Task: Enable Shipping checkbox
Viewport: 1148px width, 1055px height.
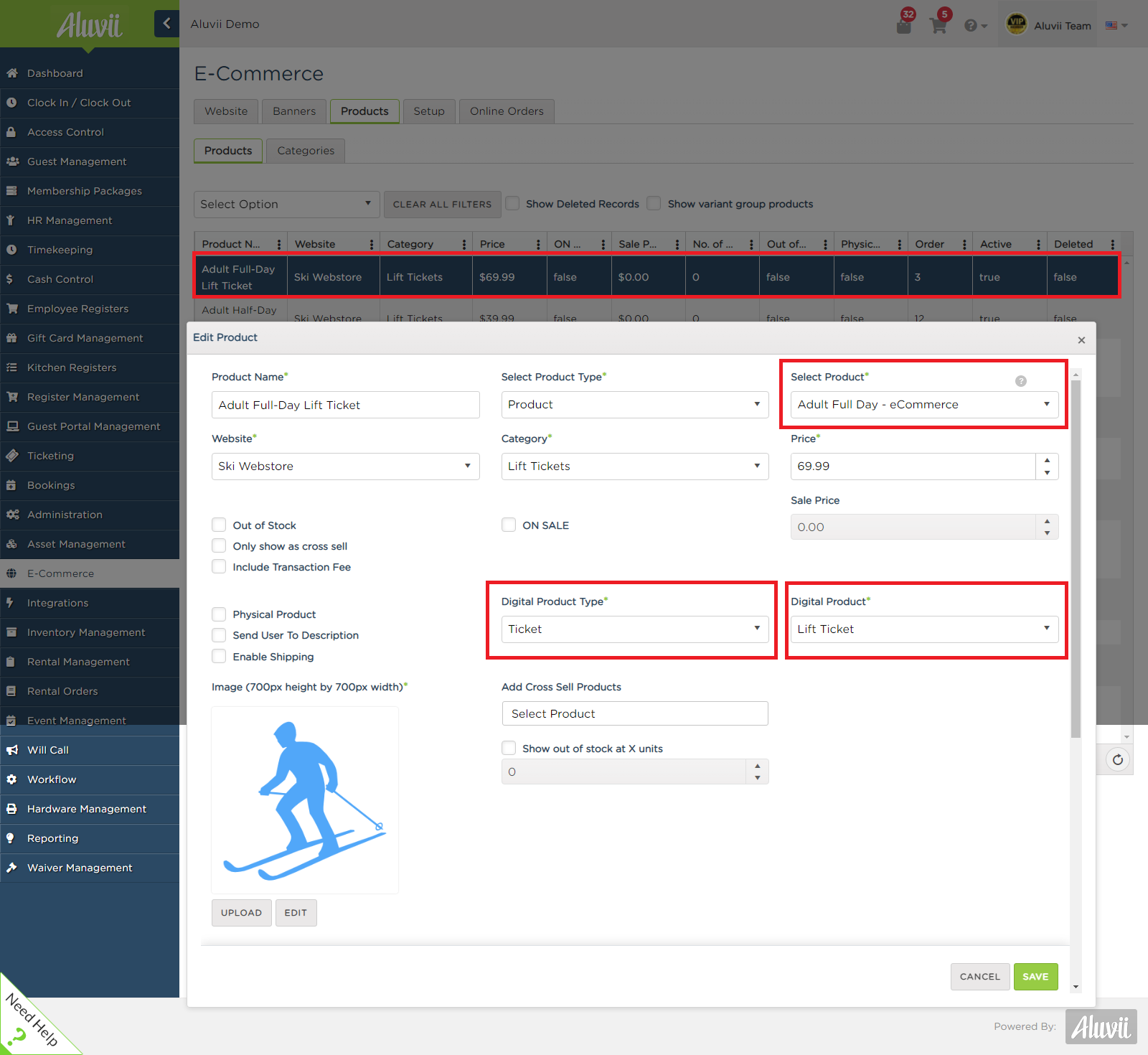Action: tap(219, 656)
